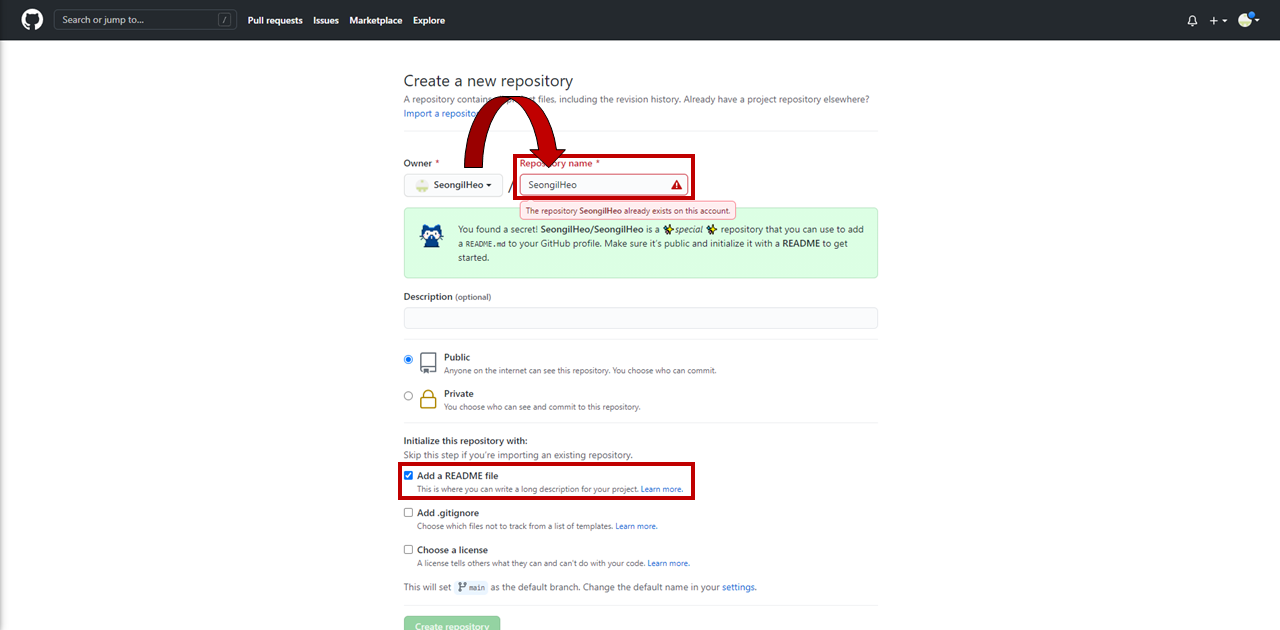Open .gitignore Learn more link

tap(636, 526)
